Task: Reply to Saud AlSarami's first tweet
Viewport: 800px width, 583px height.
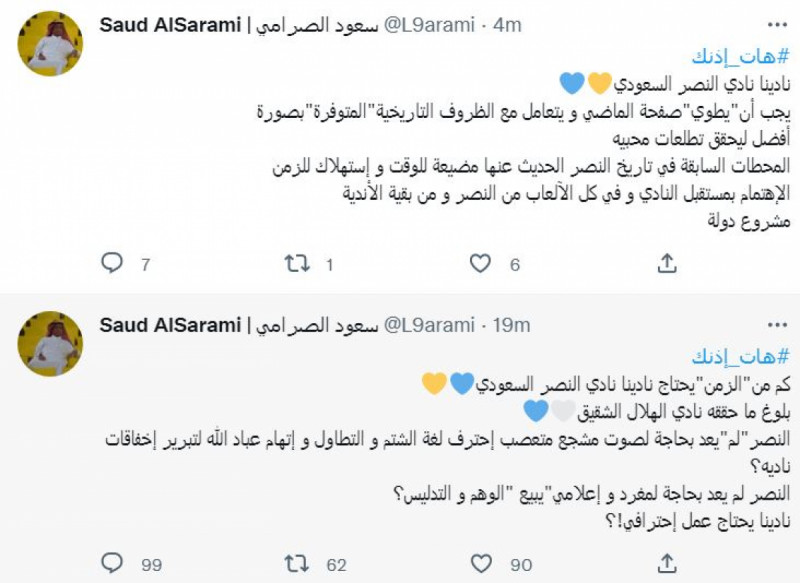Action: click(x=111, y=260)
